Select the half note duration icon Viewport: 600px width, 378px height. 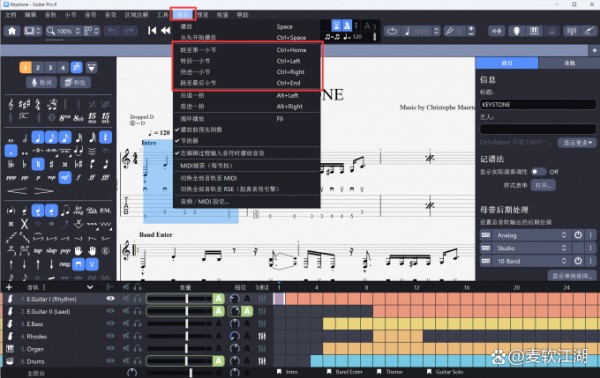coord(25,138)
